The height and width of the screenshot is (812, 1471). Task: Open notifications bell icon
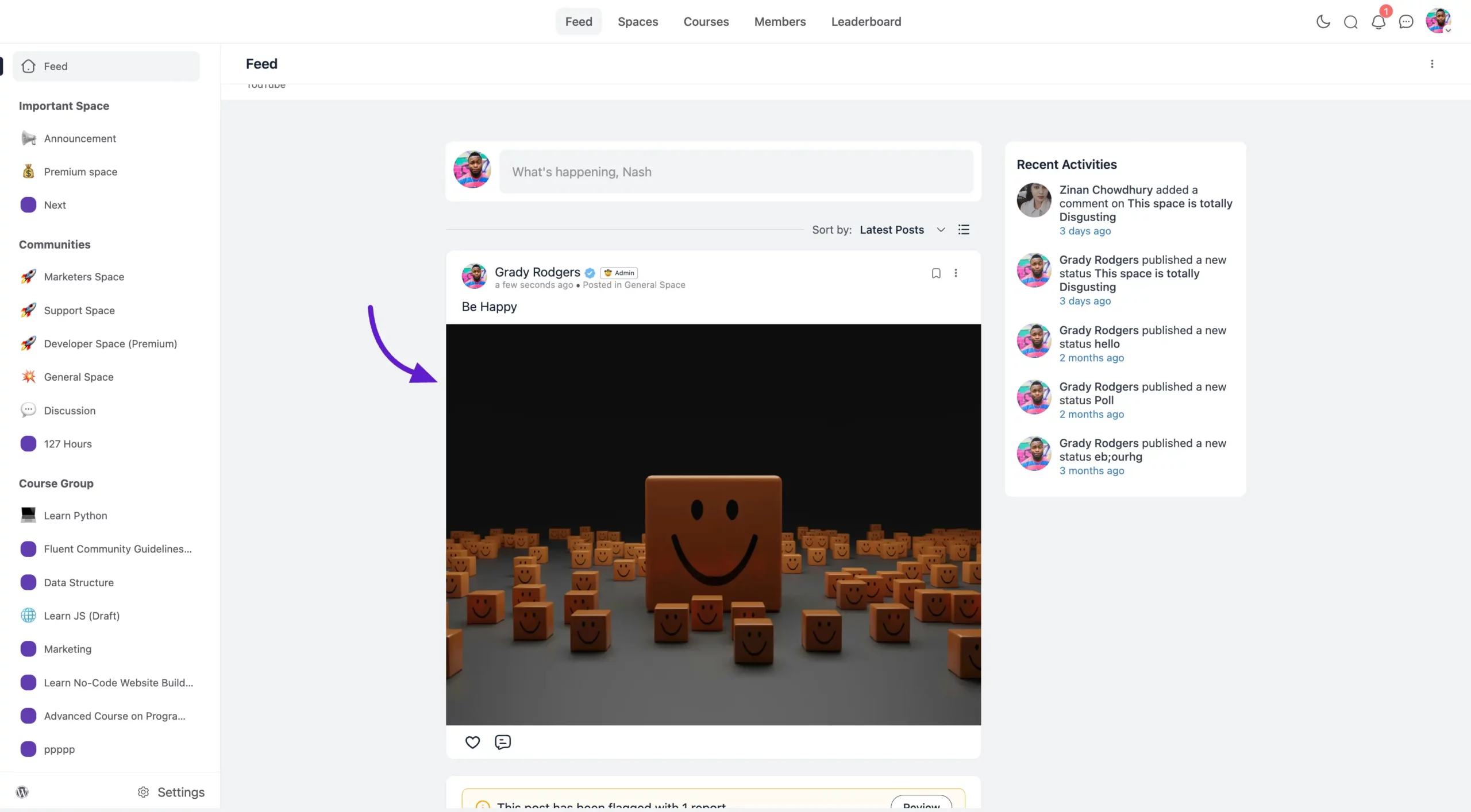click(1378, 22)
